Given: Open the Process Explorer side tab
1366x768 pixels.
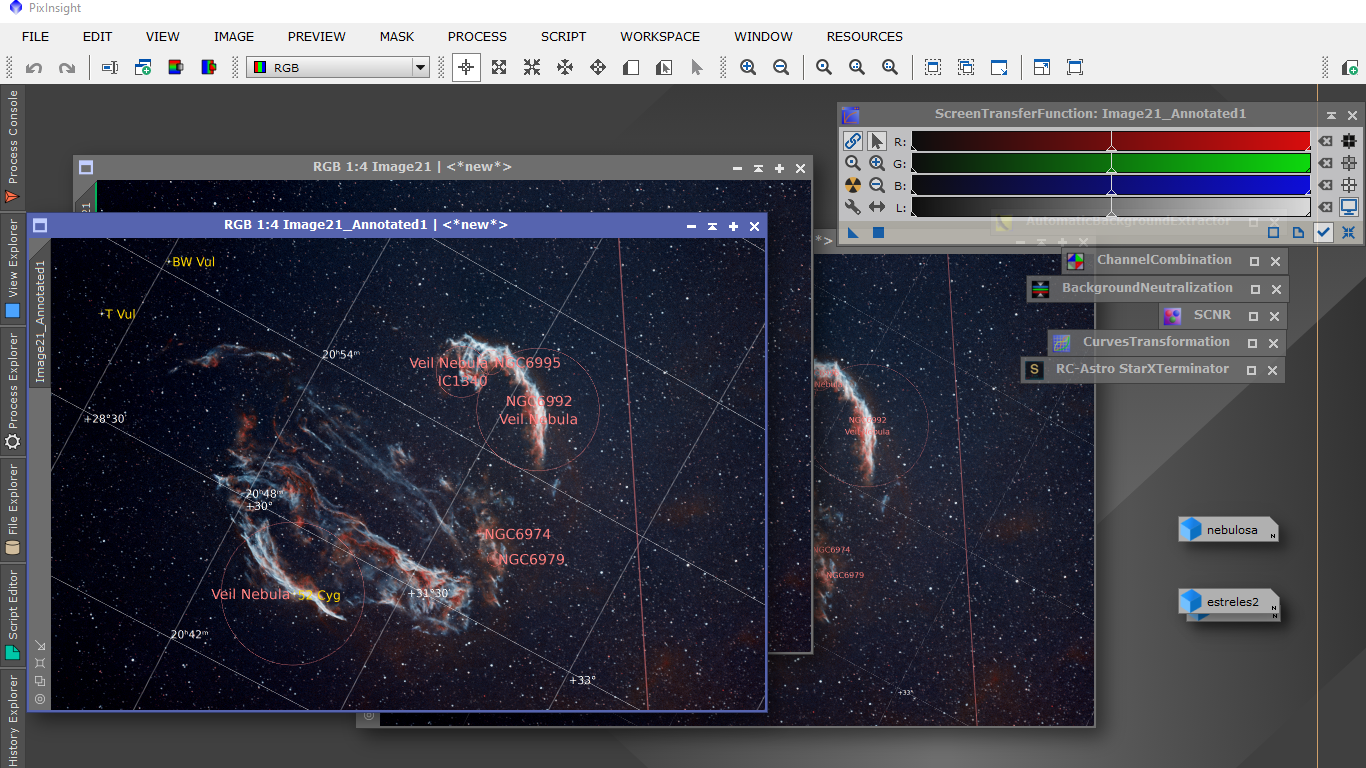Looking at the screenshot, I should [12, 391].
